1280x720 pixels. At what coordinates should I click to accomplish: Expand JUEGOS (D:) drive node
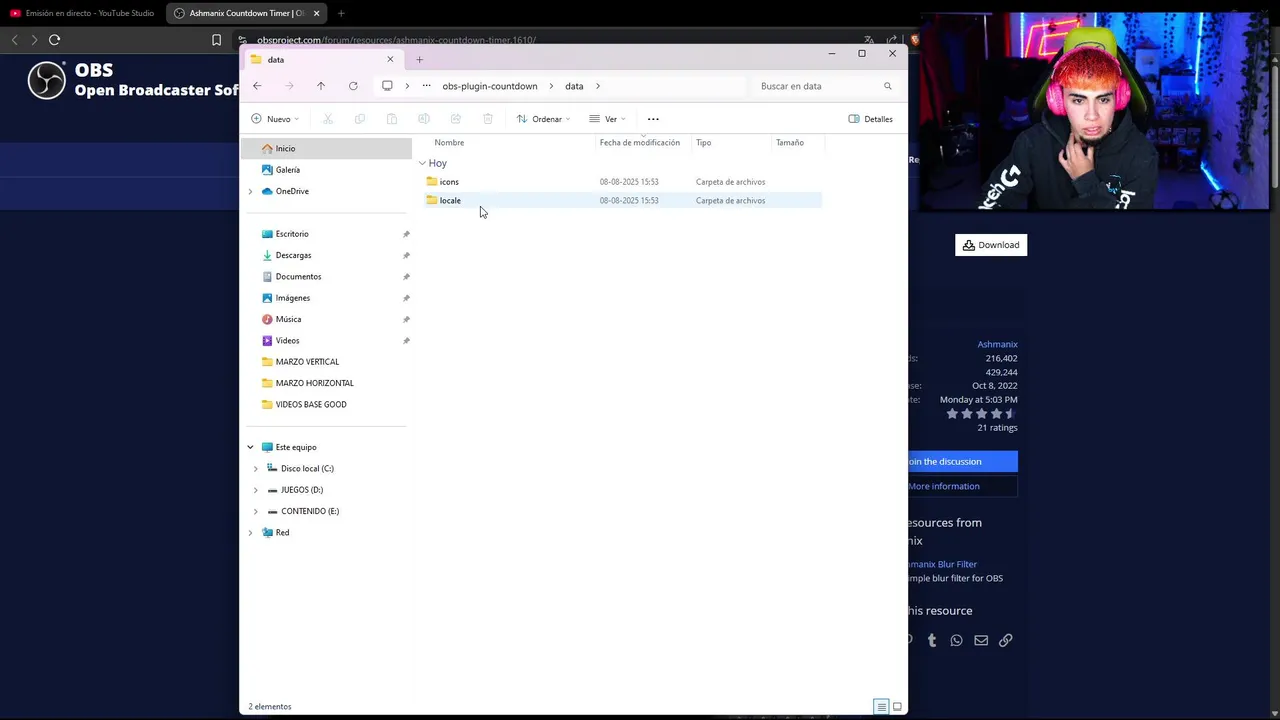[255, 490]
